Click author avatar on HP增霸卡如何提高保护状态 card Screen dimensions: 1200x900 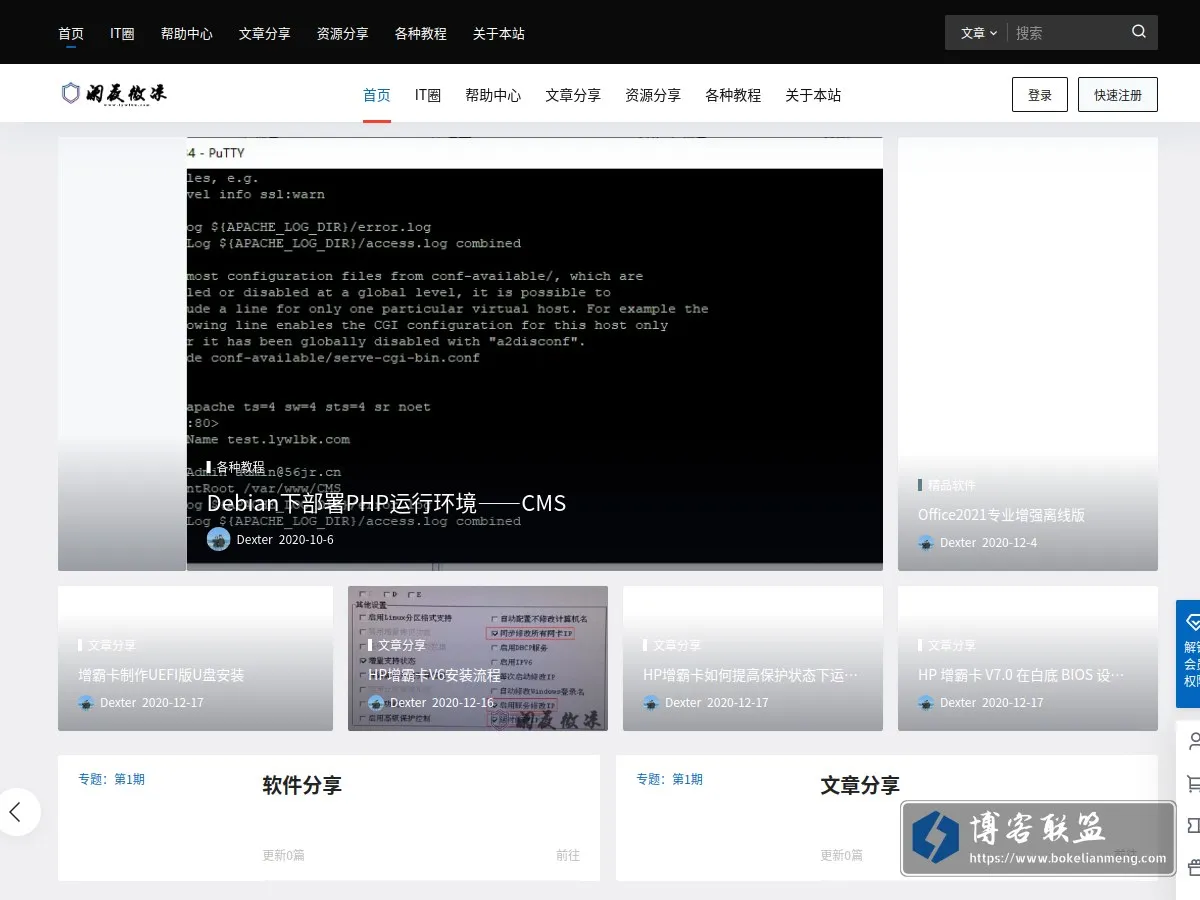click(x=651, y=703)
